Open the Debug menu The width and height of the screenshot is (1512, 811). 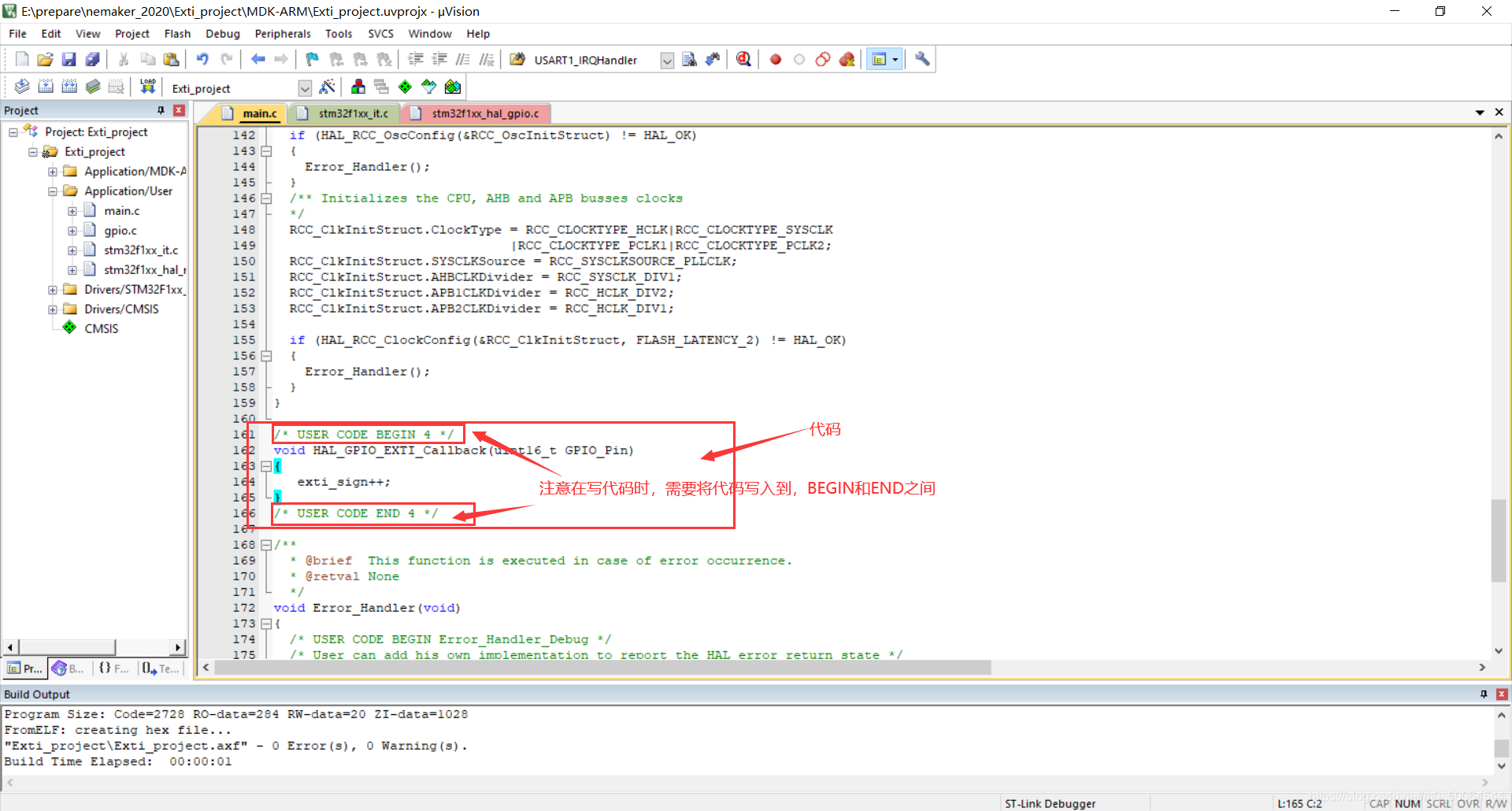coord(223,34)
